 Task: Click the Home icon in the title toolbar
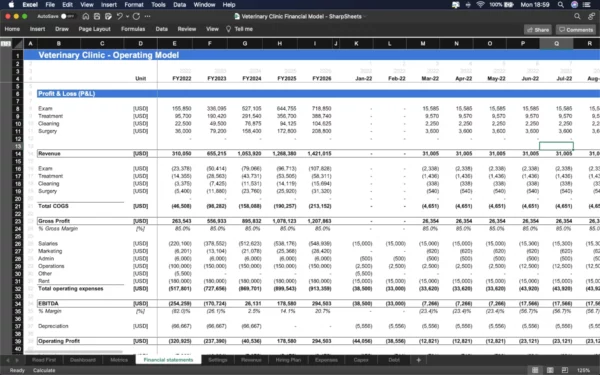[86, 16]
